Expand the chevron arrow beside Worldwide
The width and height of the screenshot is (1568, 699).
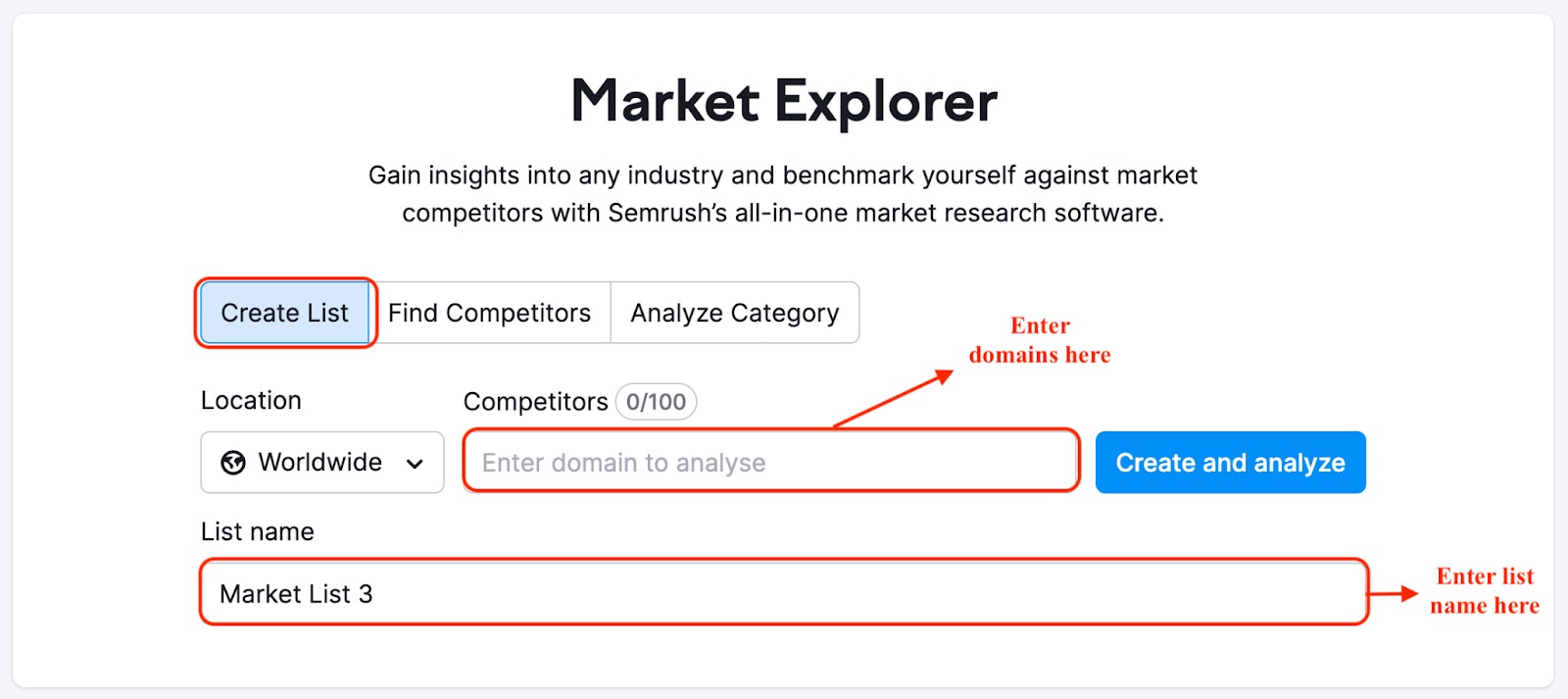coord(415,464)
